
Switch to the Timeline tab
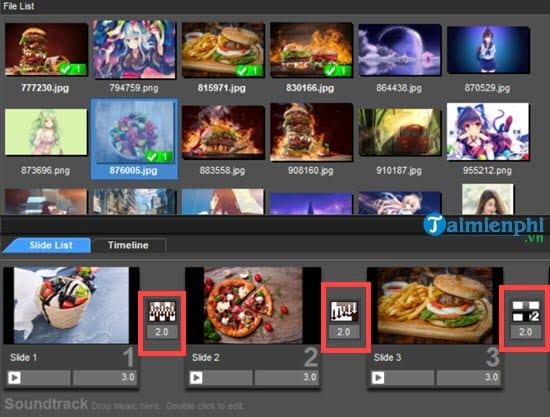(128, 245)
